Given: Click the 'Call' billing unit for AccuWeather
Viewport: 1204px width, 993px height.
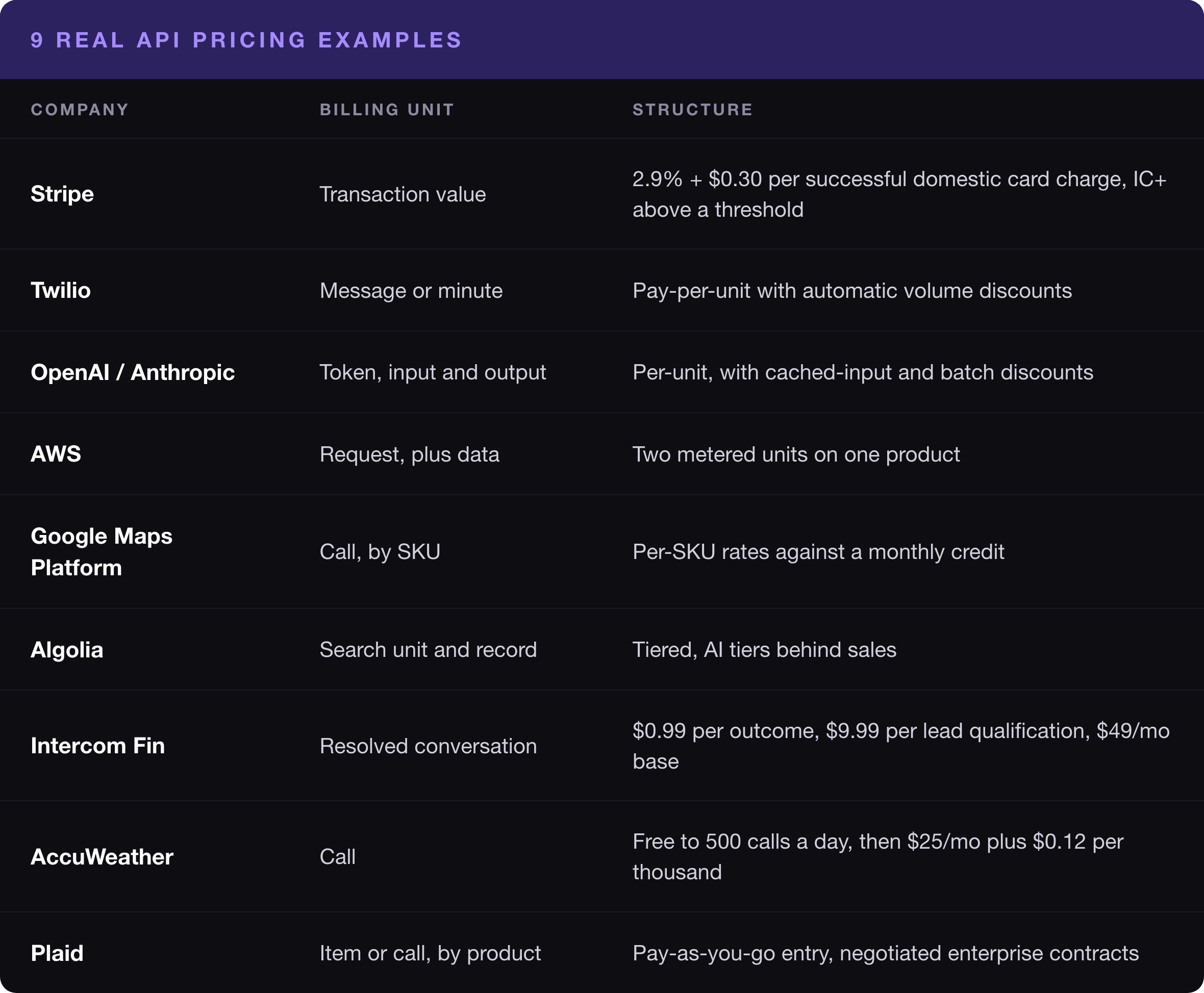Looking at the screenshot, I should click(x=338, y=856).
